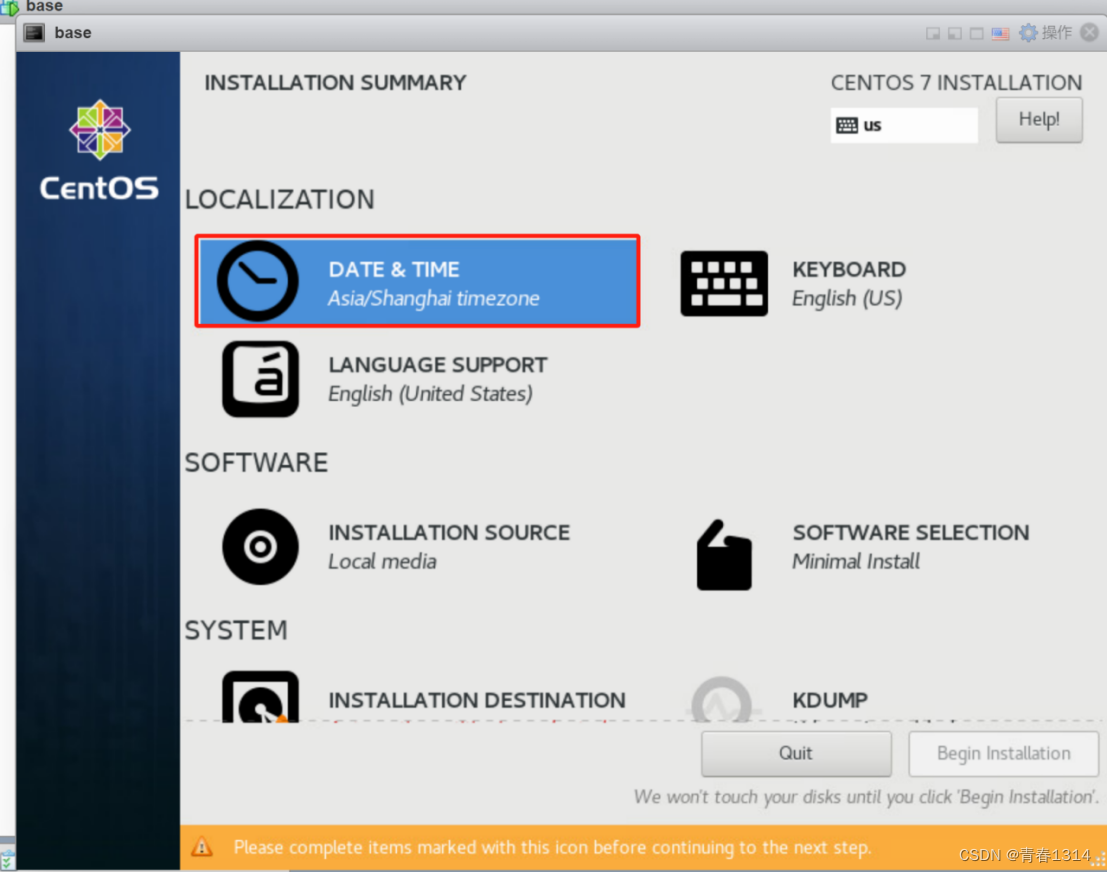The width and height of the screenshot is (1107, 873).
Task: Click the Asia/Shanghai timezone text
Action: point(433,299)
